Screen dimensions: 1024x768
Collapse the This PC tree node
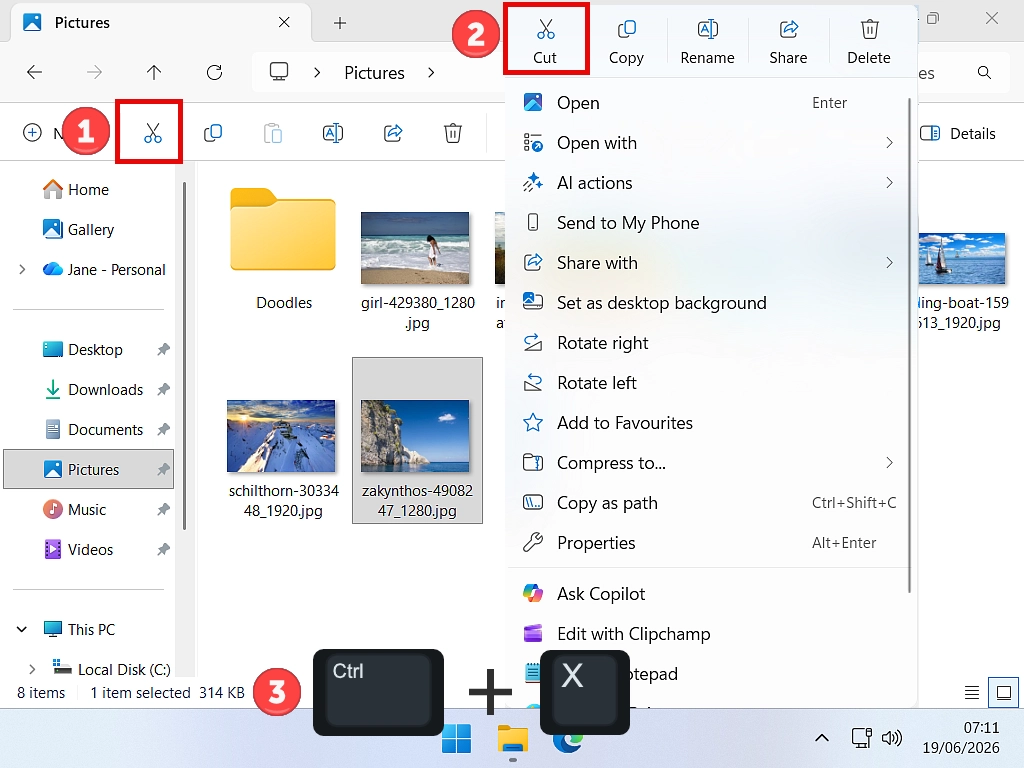22,630
